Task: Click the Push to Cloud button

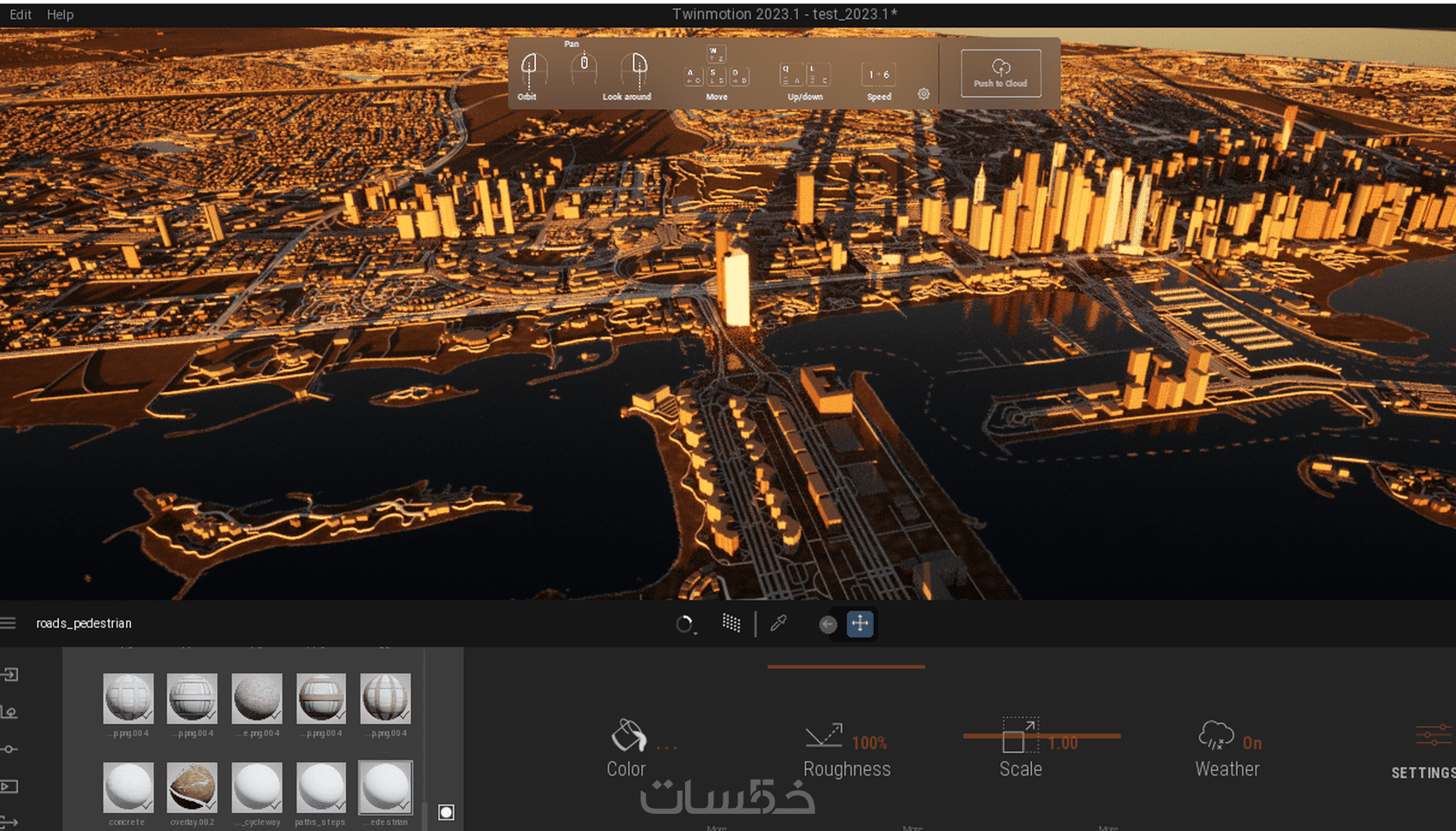Action: pos(1000,73)
